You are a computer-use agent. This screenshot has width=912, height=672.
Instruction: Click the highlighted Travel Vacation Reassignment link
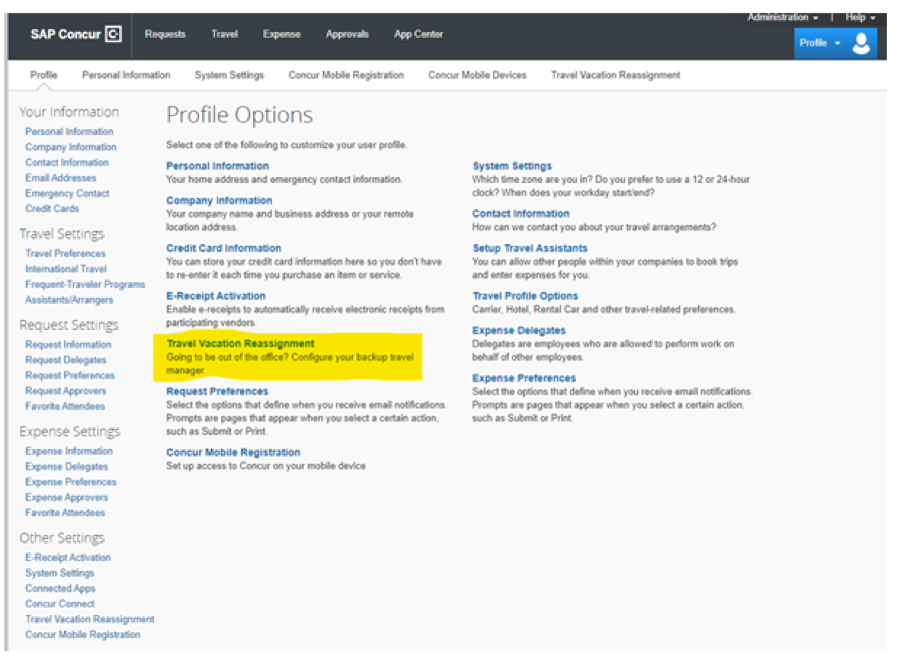(x=240, y=343)
